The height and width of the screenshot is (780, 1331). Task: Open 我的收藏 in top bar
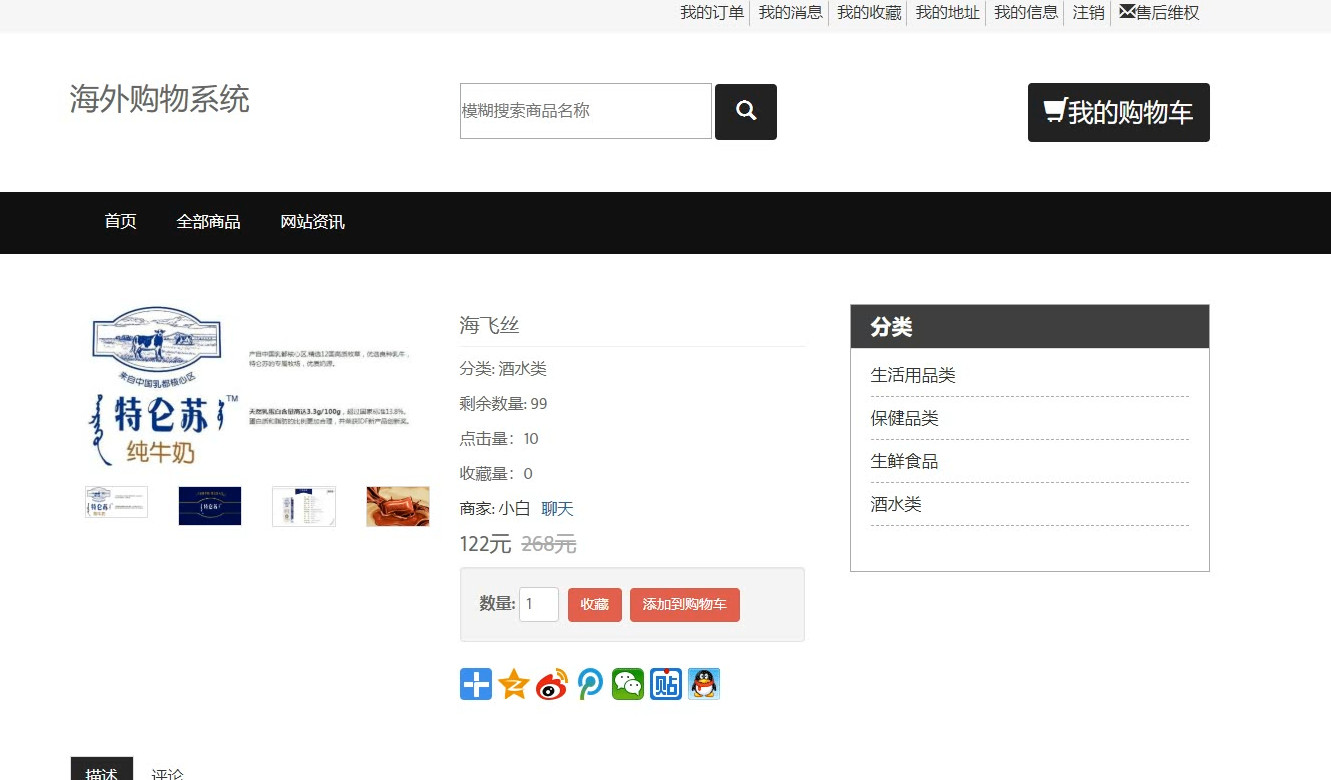869,13
